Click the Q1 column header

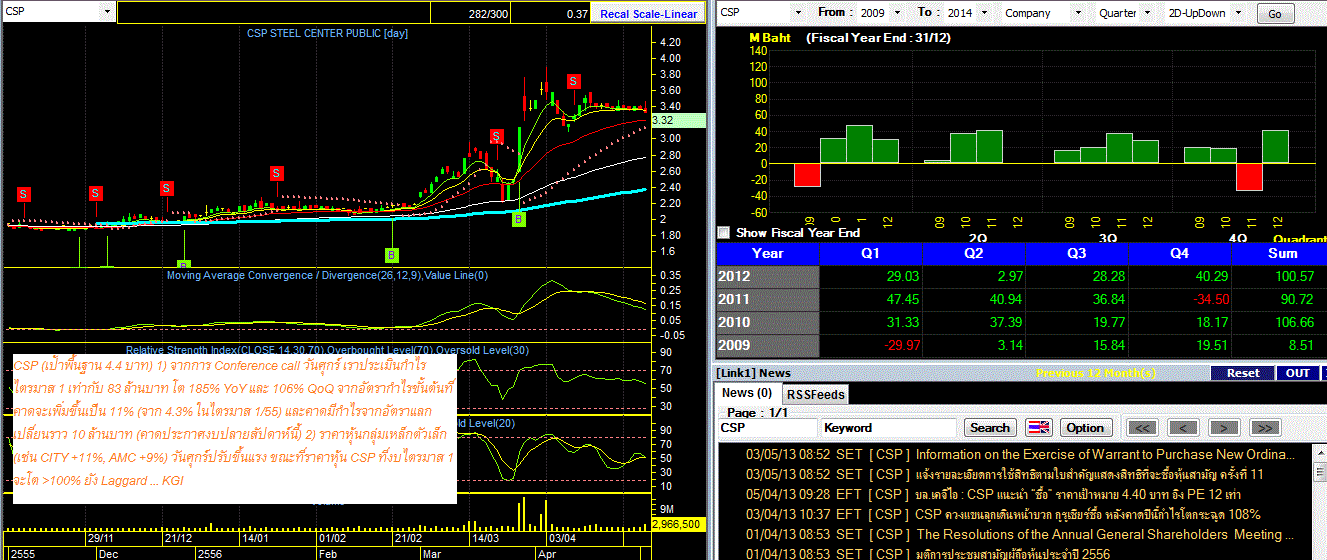point(870,253)
